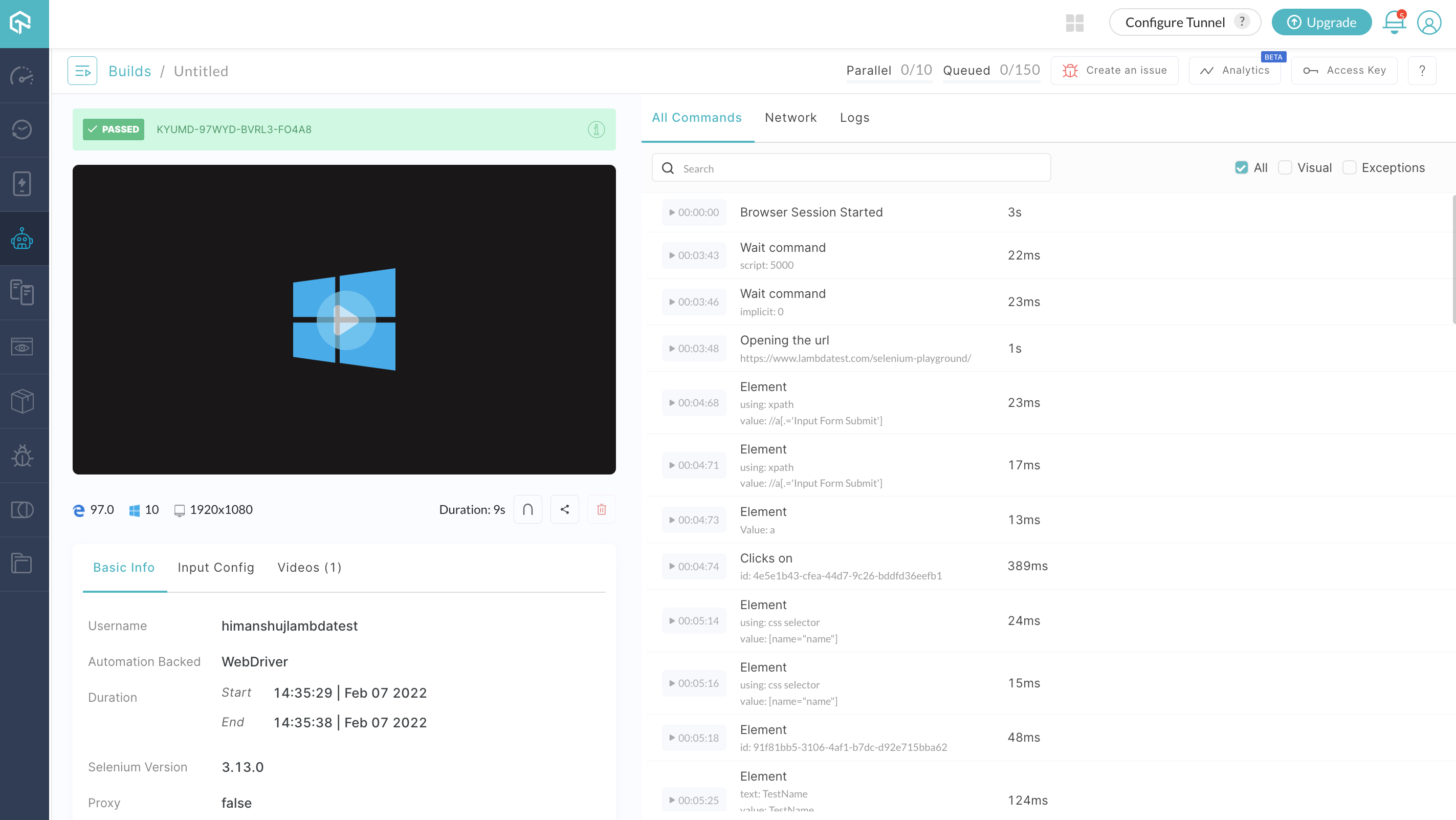Open the visual testing eye sidebar icon

(x=22, y=347)
